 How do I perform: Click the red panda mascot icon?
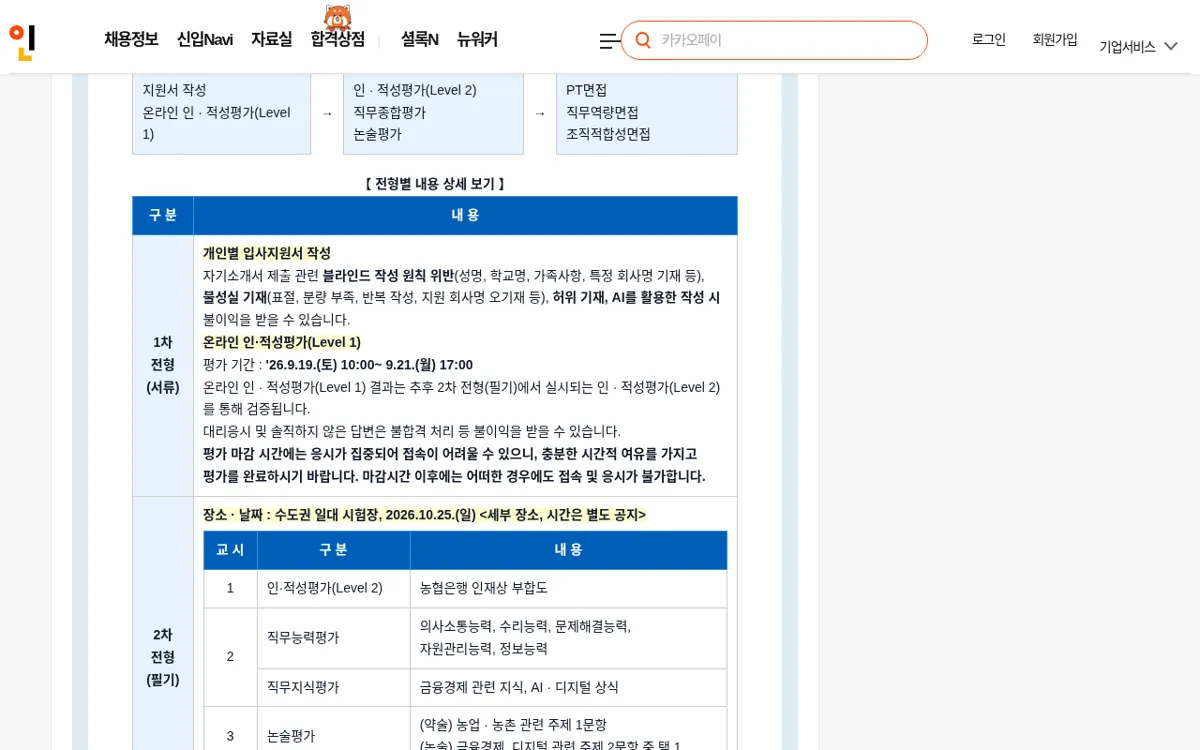coord(337,17)
